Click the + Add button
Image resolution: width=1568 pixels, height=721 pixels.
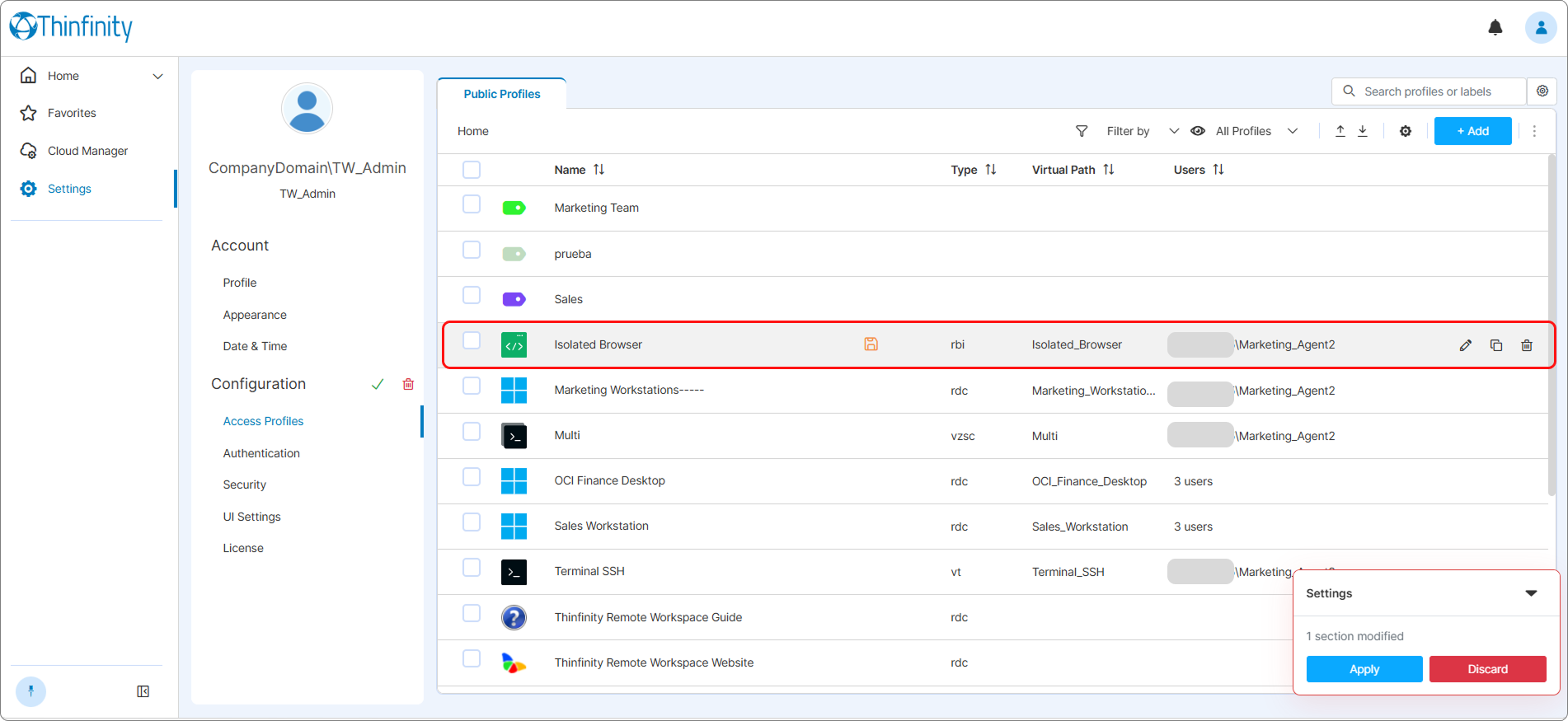1472,131
